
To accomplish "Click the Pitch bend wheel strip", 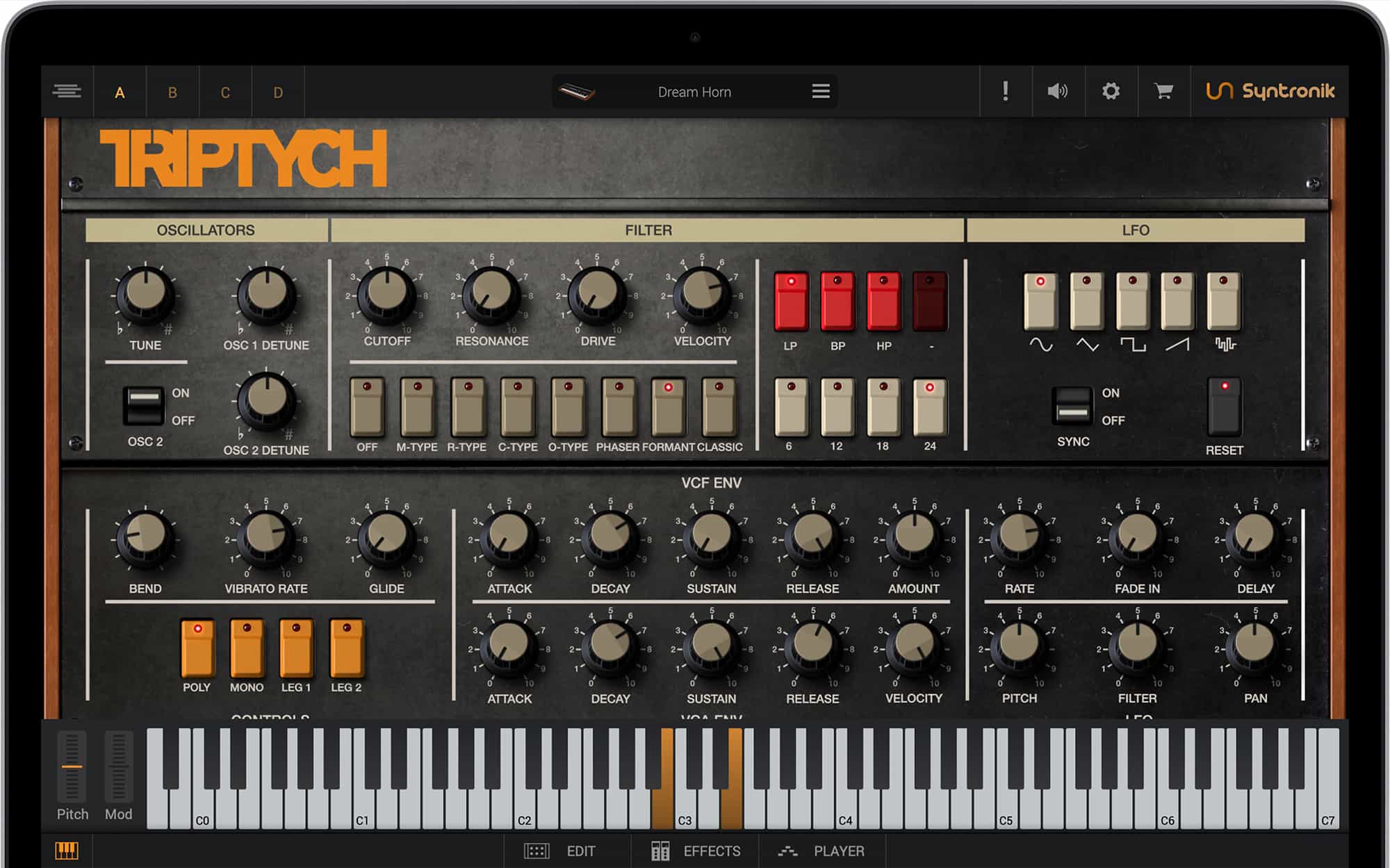I will click(72, 767).
